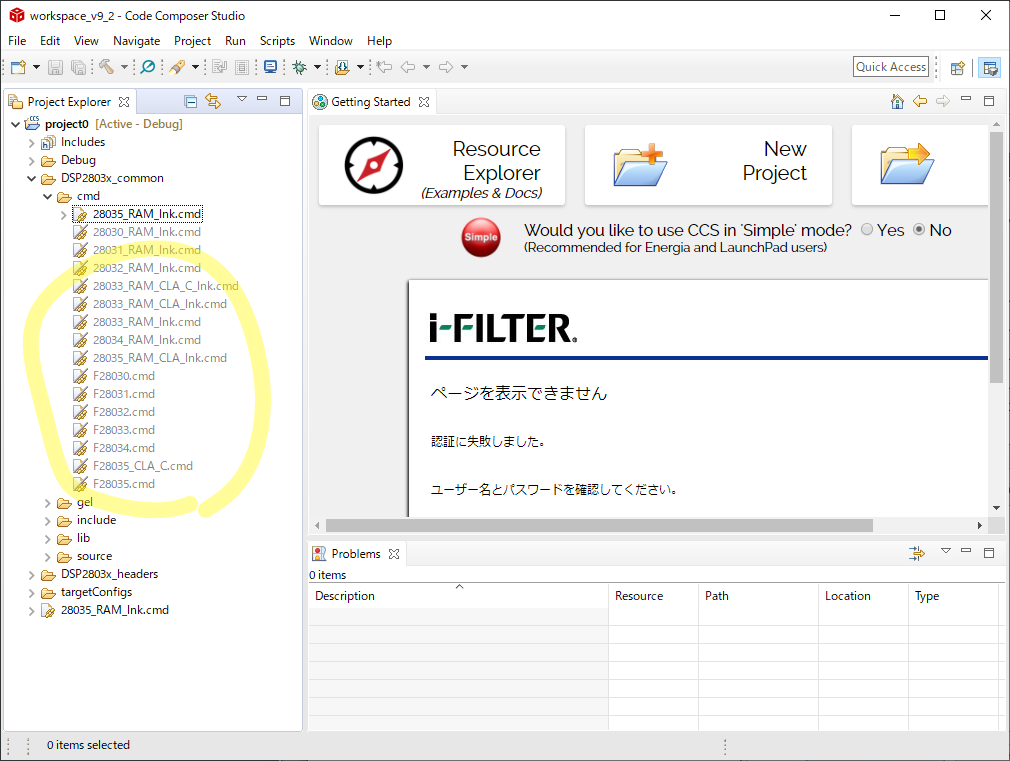The width and height of the screenshot is (1010, 761).
Task: Select Yes for Simple mode
Action: (x=866, y=230)
